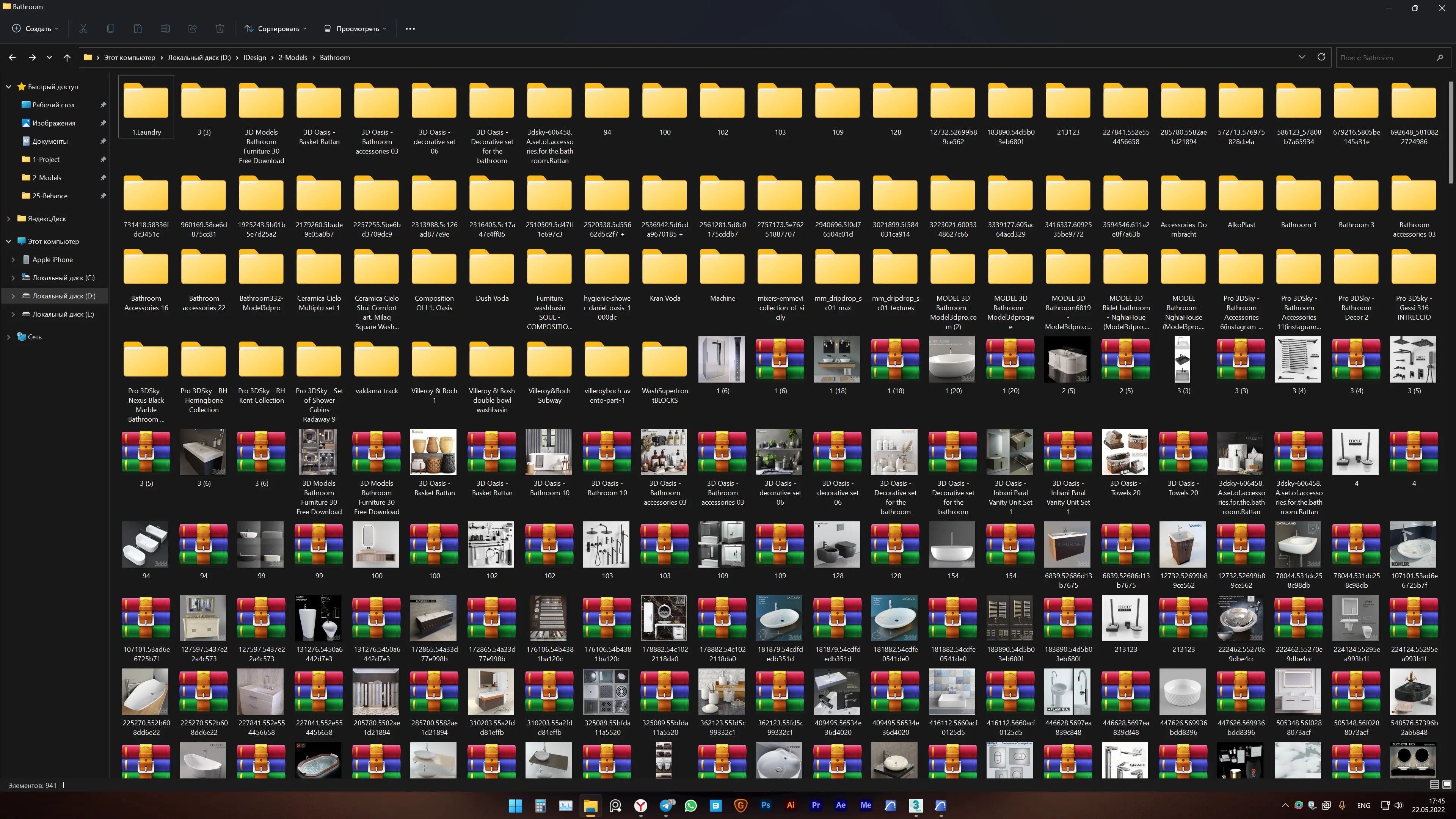Expand the Apple iPhone tree node
The image size is (1456, 819).
tap(13, 259)
